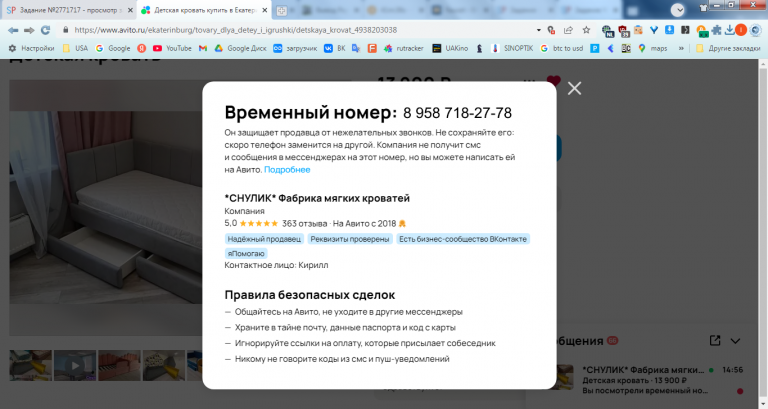The width and height of the screenshot is (768, 409).
Task: Open the blue V extension icon
Action: [653, 30]
